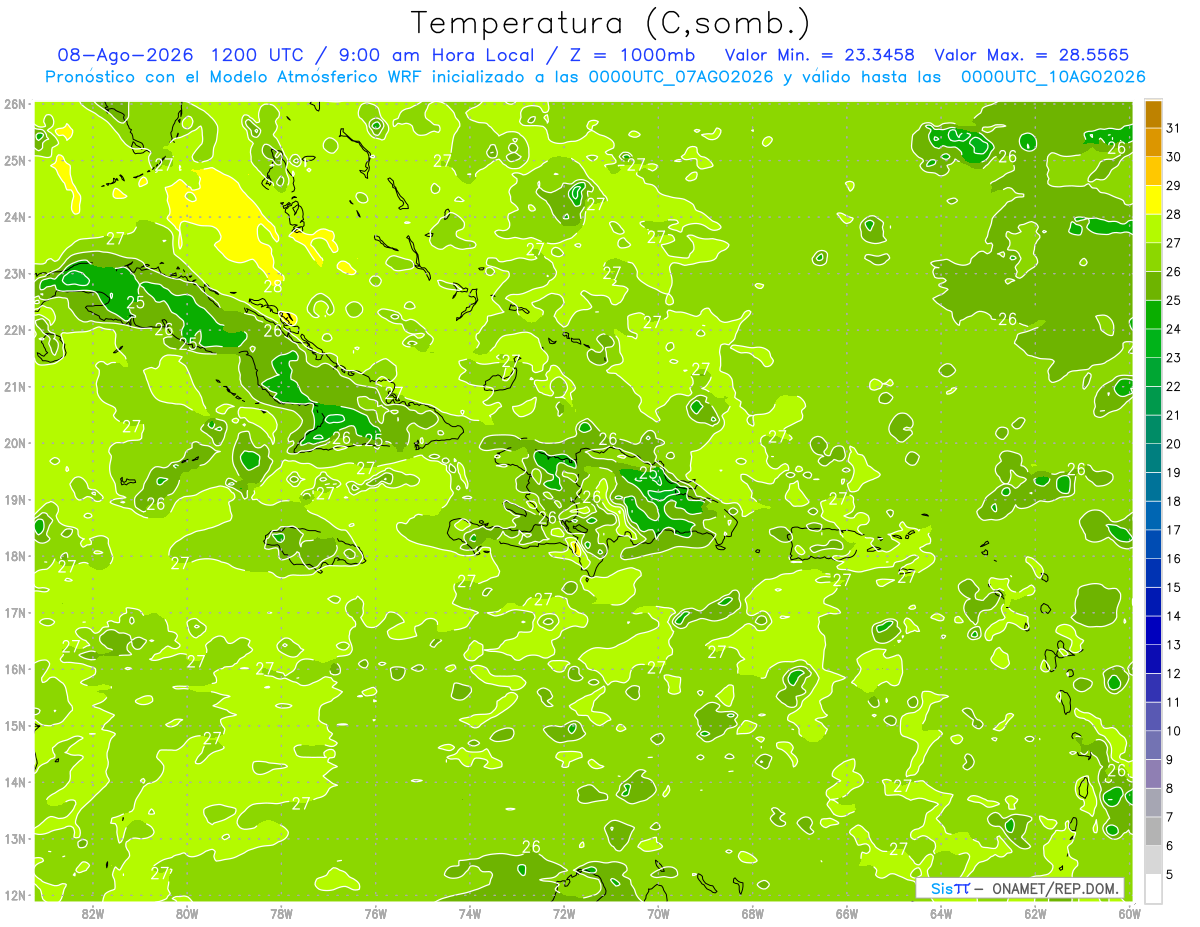Click the '82W' longitude axis label

92,913
